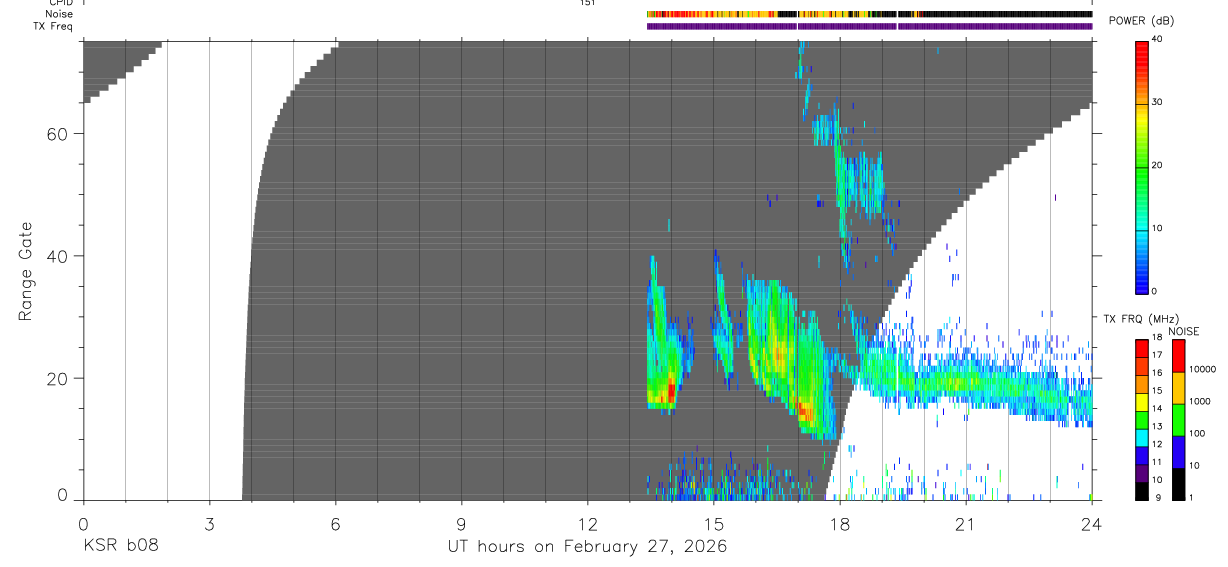This screenshot has height=567, width=1228.
Task: Click the high-range echo patch near gate 60
Action: click(x=826, y=130)
